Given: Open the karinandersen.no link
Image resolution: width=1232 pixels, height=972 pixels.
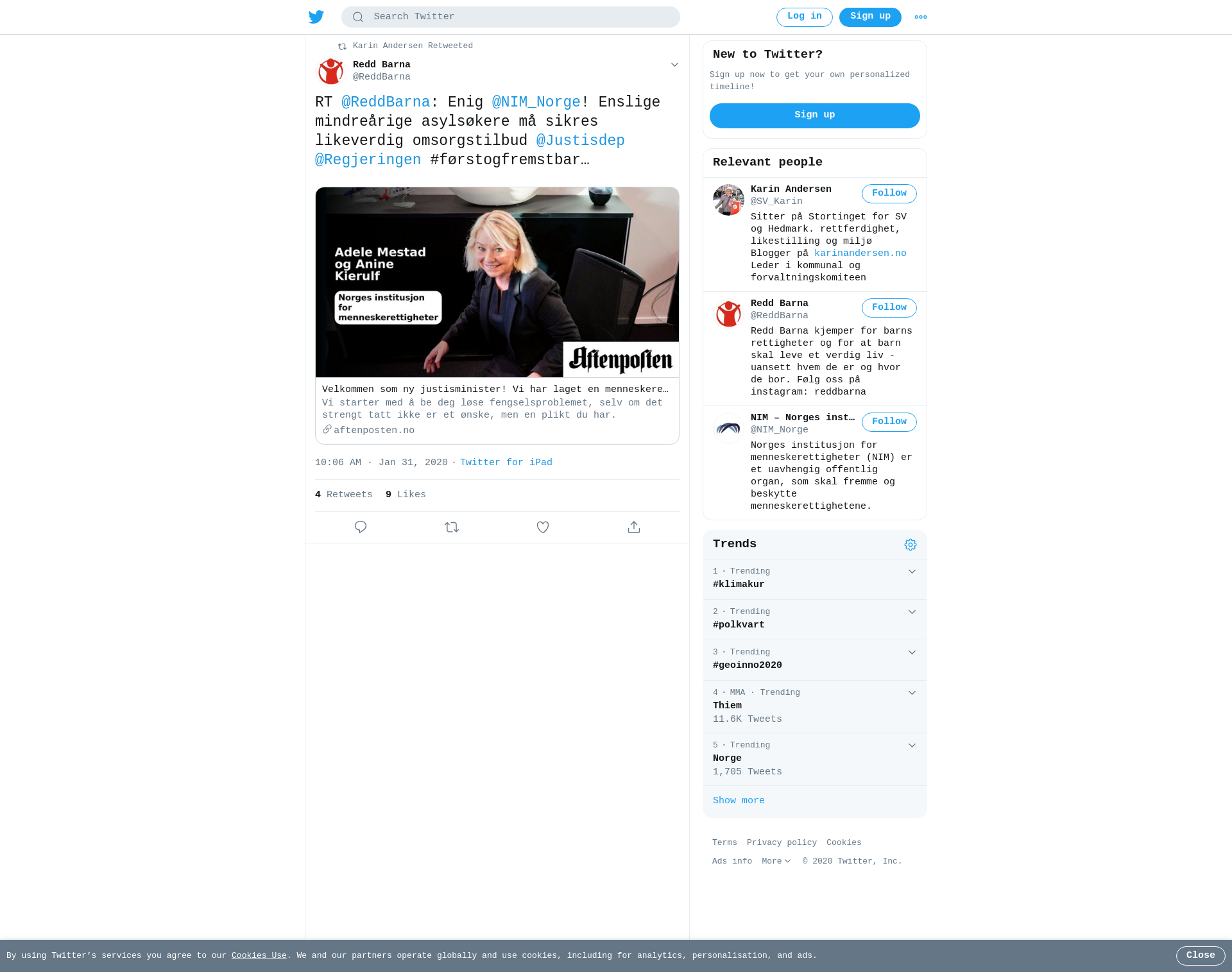Looking at the screenshot, I should pos(860,253).
